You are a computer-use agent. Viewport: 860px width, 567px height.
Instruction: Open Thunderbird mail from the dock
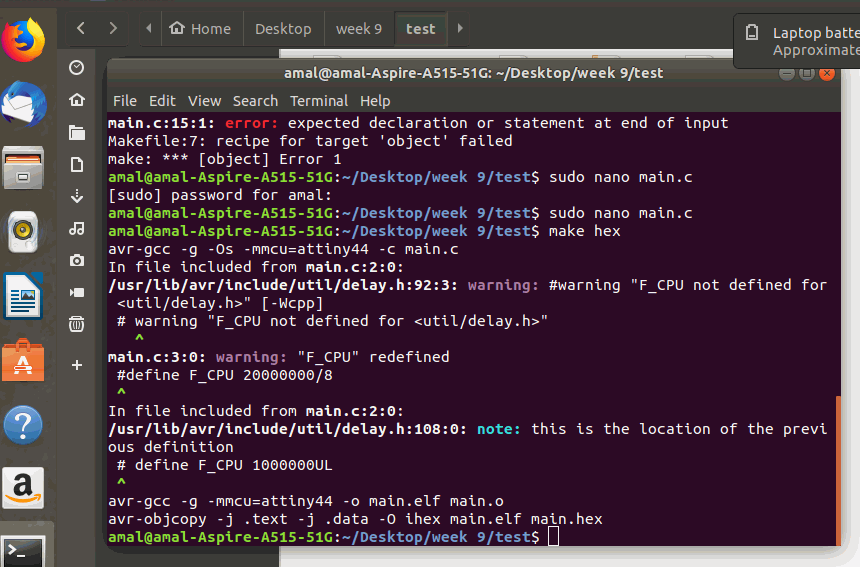(x=23, y=105)
